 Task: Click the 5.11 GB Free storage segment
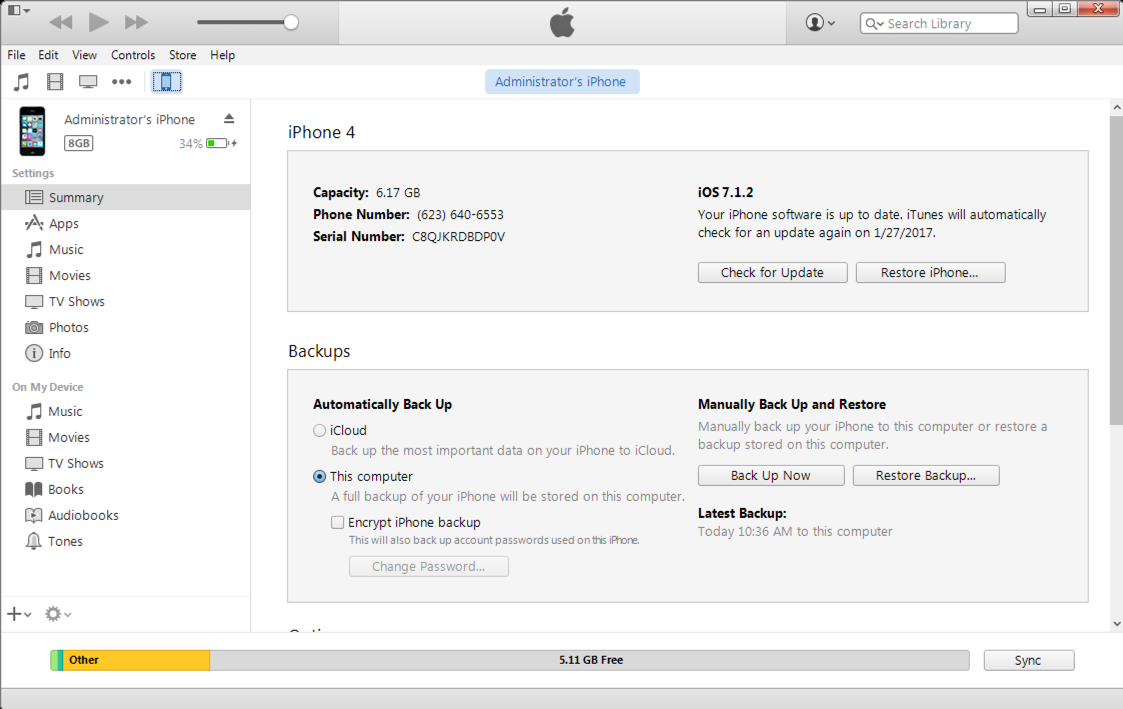(589, 660)
